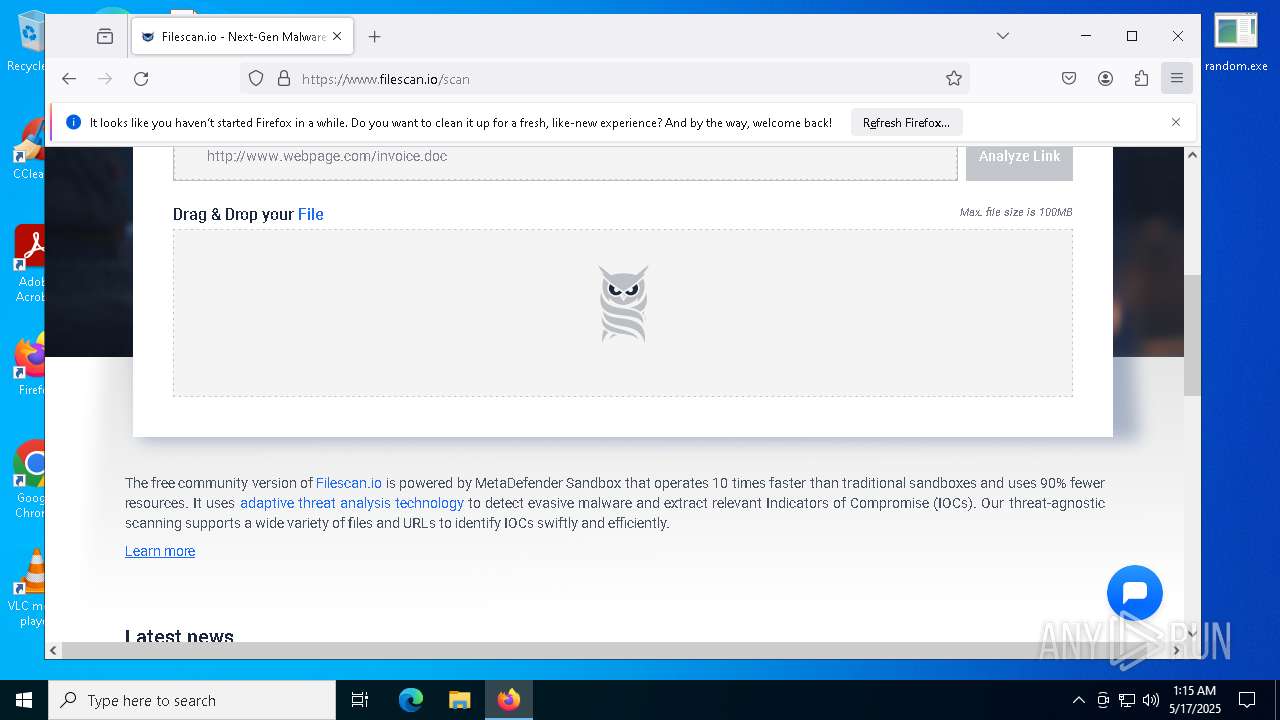Select the Adobe Acrobat desktop shortcut
1280x720 pixels.
click(x=30, y=264)
